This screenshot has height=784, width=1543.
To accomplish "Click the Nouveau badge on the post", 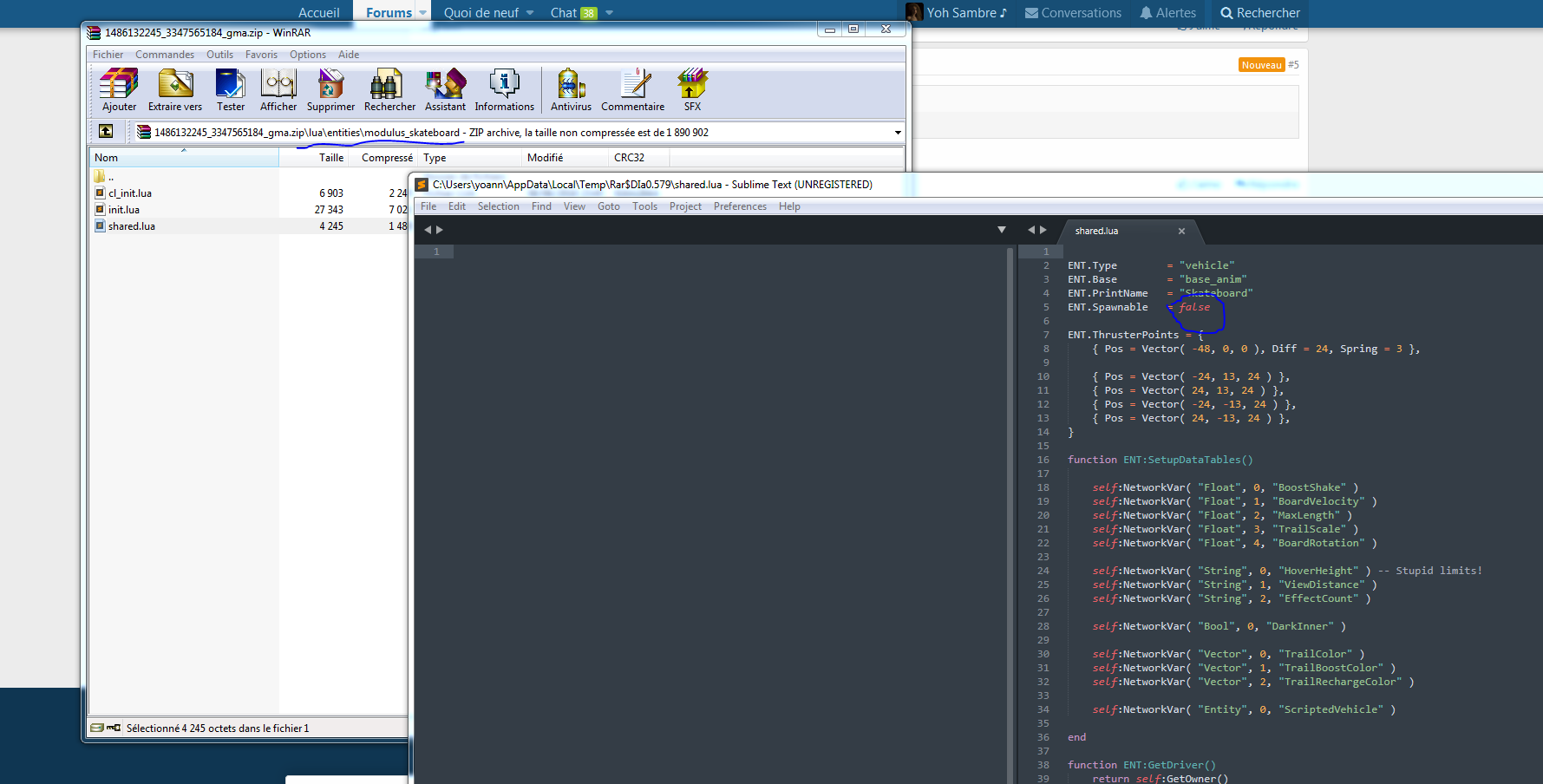I will [1261, 65].
